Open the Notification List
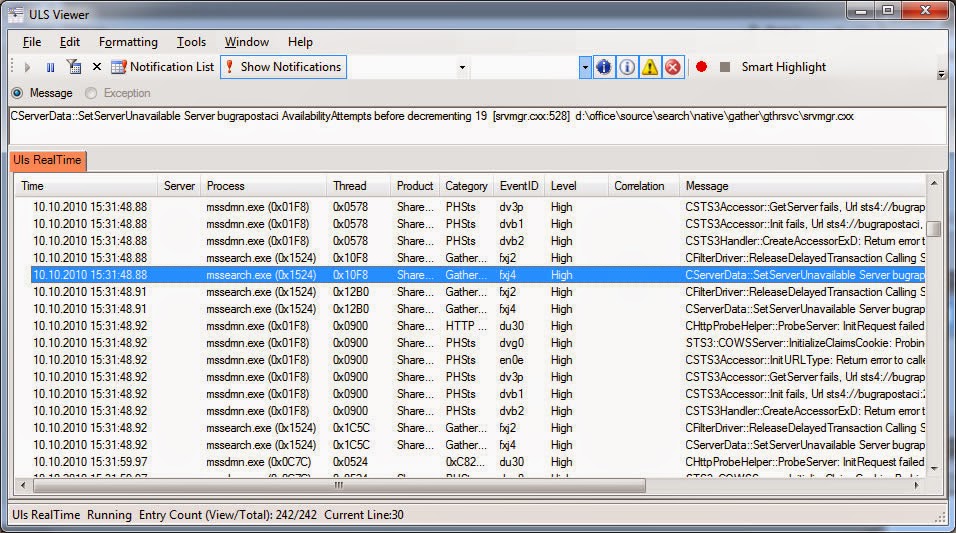 tap(163, 66)
